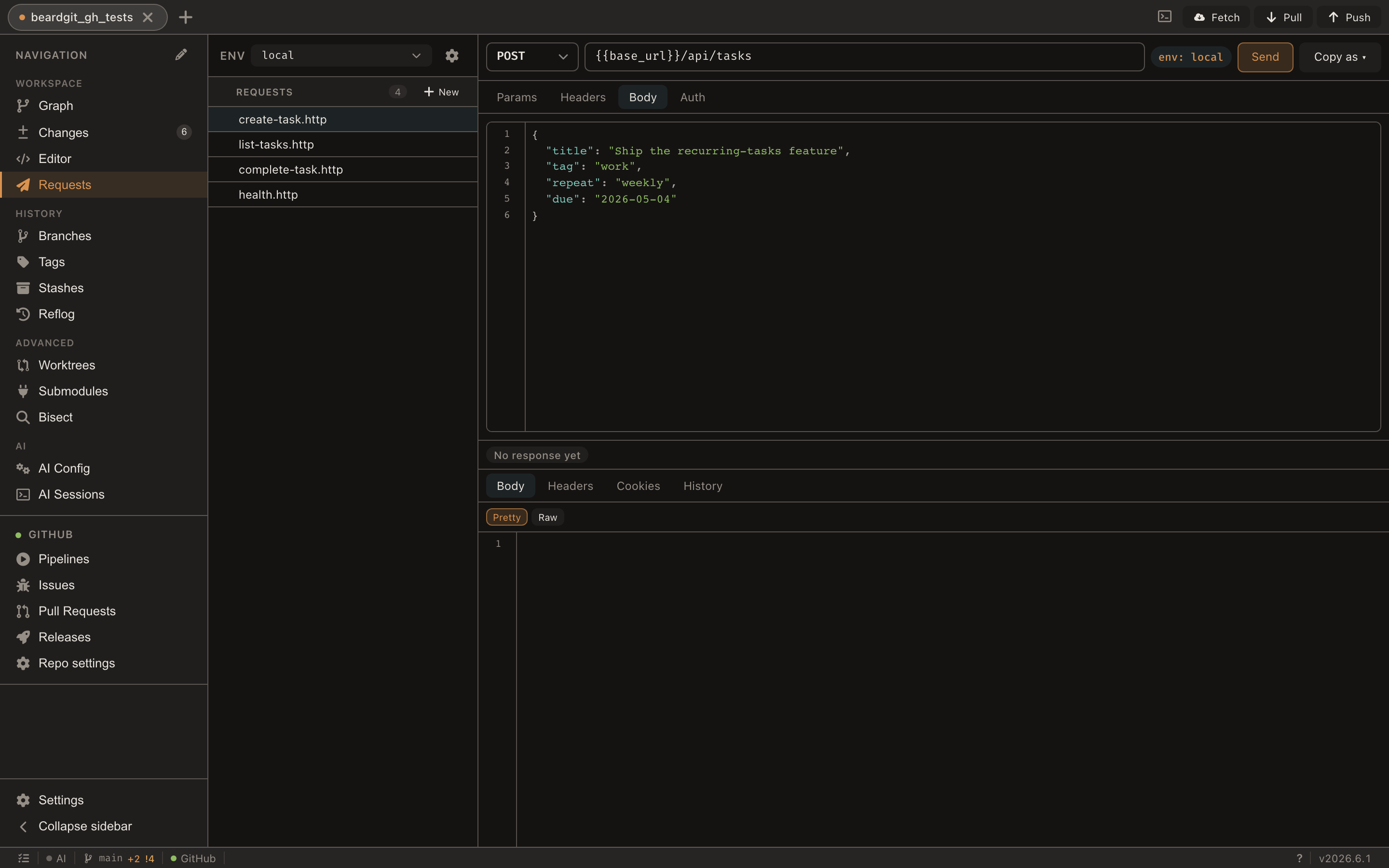Image resolution: width=1389 pixels, height=868 pixels.
Task: Open GitHub Issues bug icon
Action: pyautogui.click(x=23, y=585)
